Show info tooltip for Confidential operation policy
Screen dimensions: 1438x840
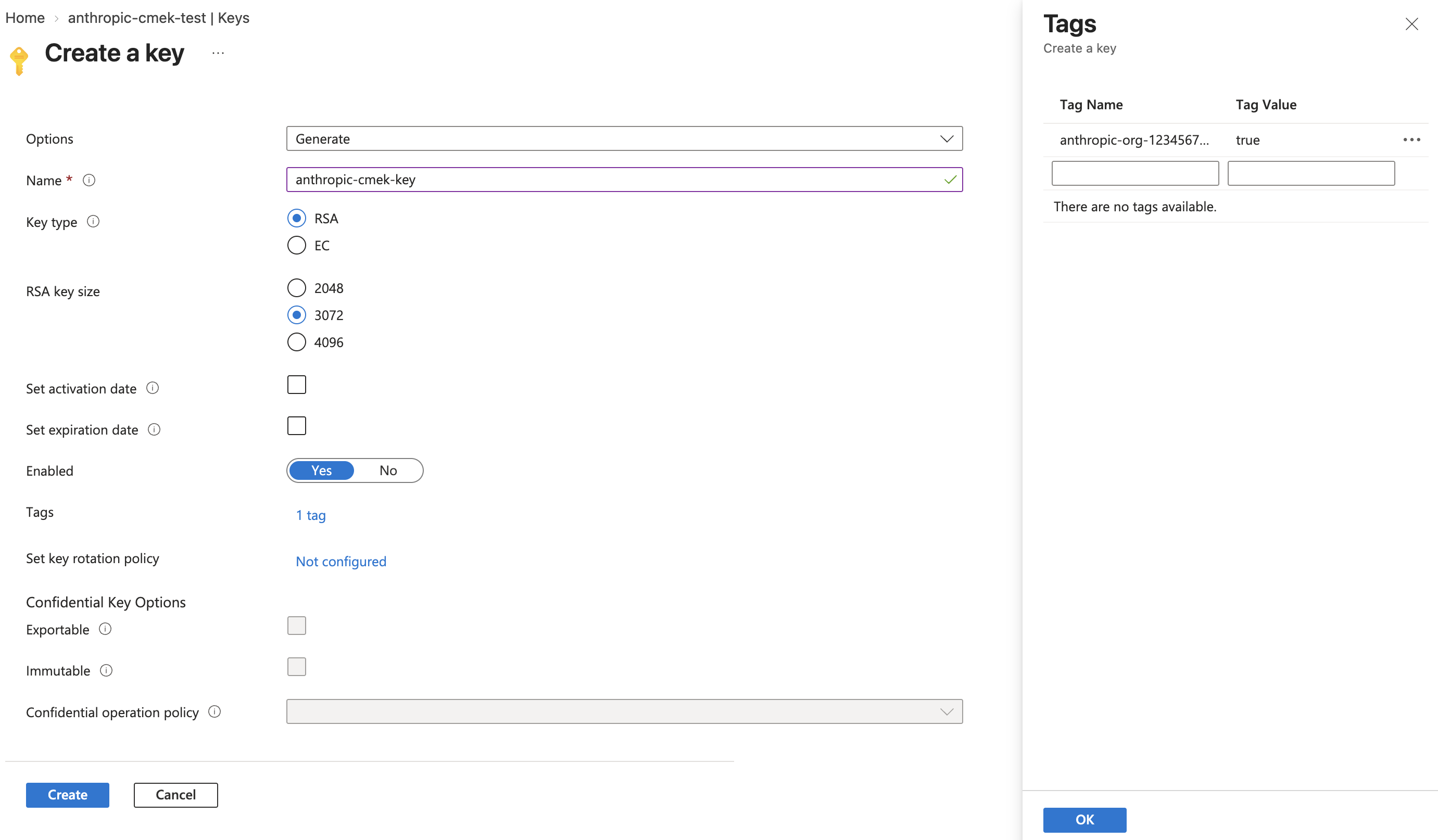215,711
